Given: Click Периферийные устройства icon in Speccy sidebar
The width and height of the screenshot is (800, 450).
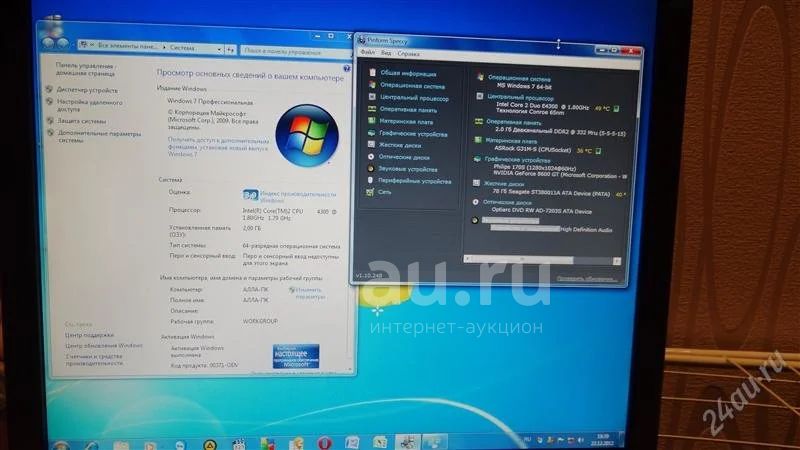Looking at the screenshot, I should tap(370, 180).
